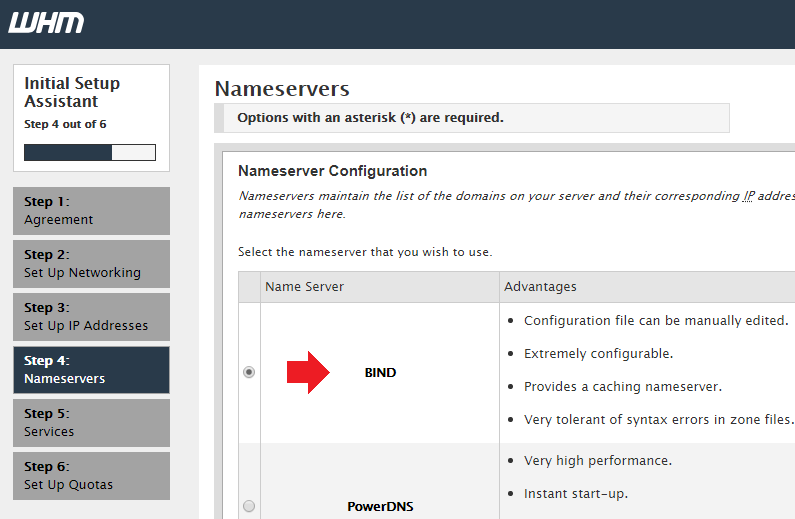Viewport: 795px width, 519px height.
Task: Click "Select the nameserver that you wish to use."
Action: [365, 252]
